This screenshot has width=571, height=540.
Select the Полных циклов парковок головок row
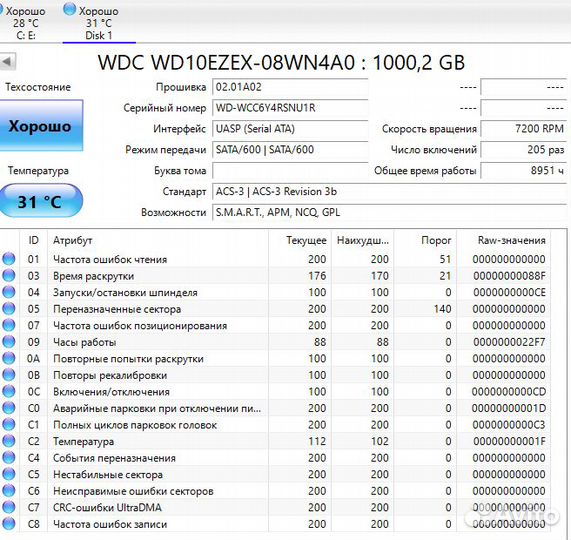(x=275, y=425)
